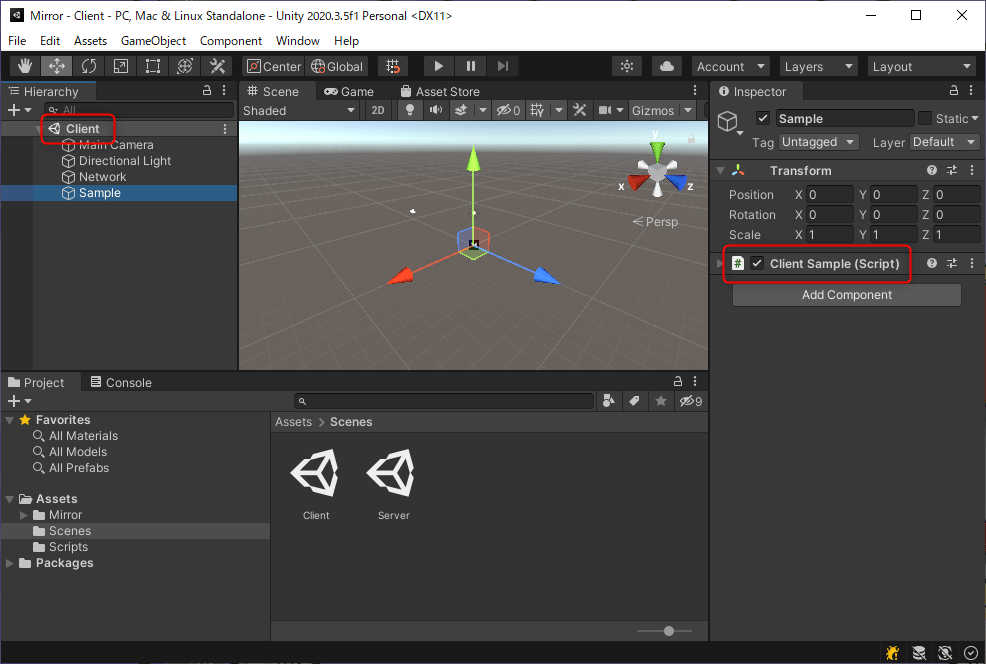Screen dimensions: 986x664
Task: Open Transform help reference
Action: 932,170
